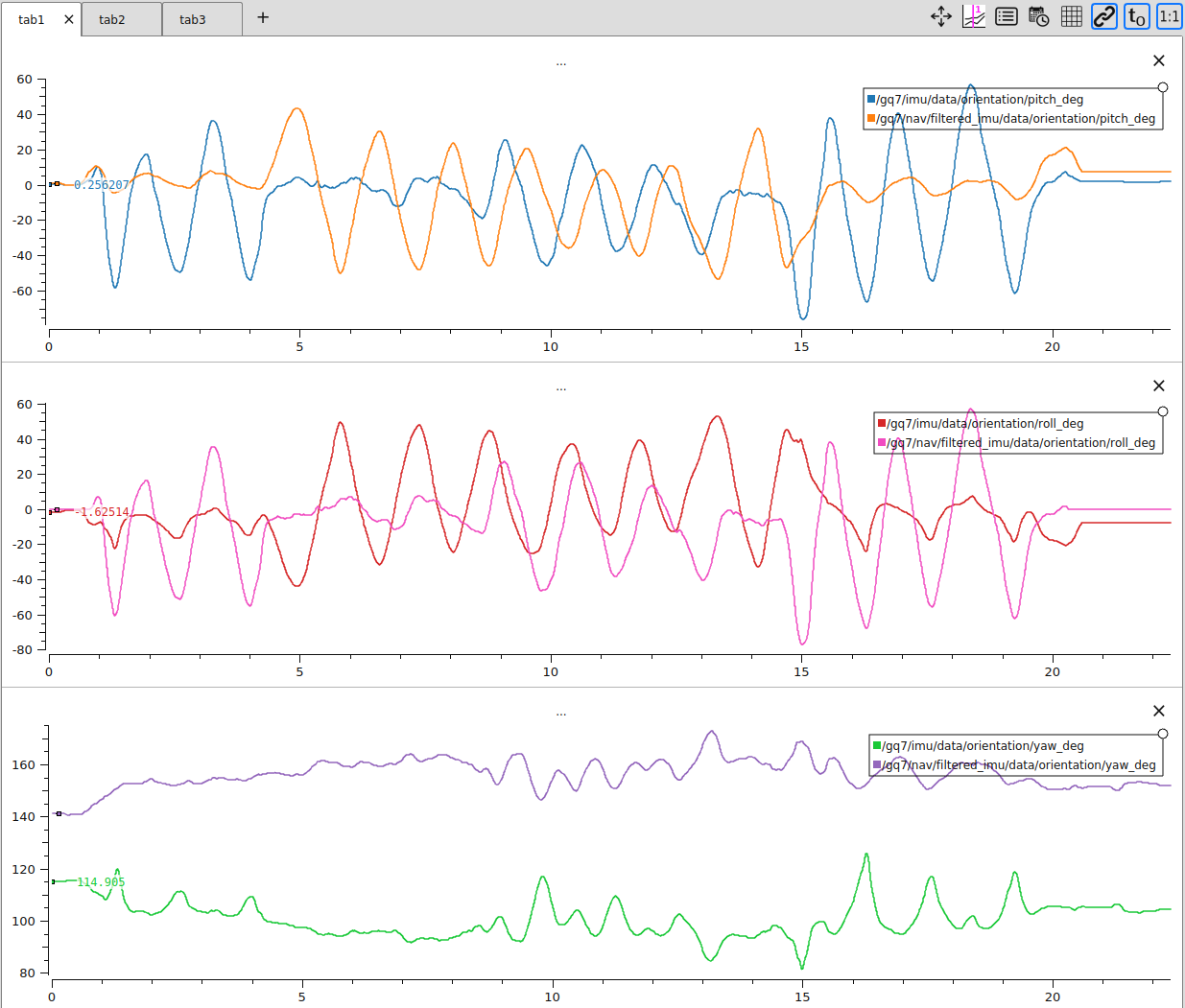Viewport: 1185px width, 1008px height.
Task: Open the yaw plot ellipsis menu
Action: click(x=560, y=713)
